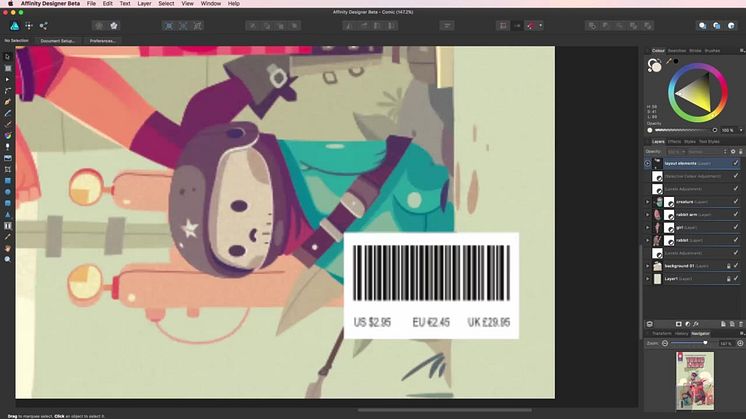Expand the layout elements layer

648,163
